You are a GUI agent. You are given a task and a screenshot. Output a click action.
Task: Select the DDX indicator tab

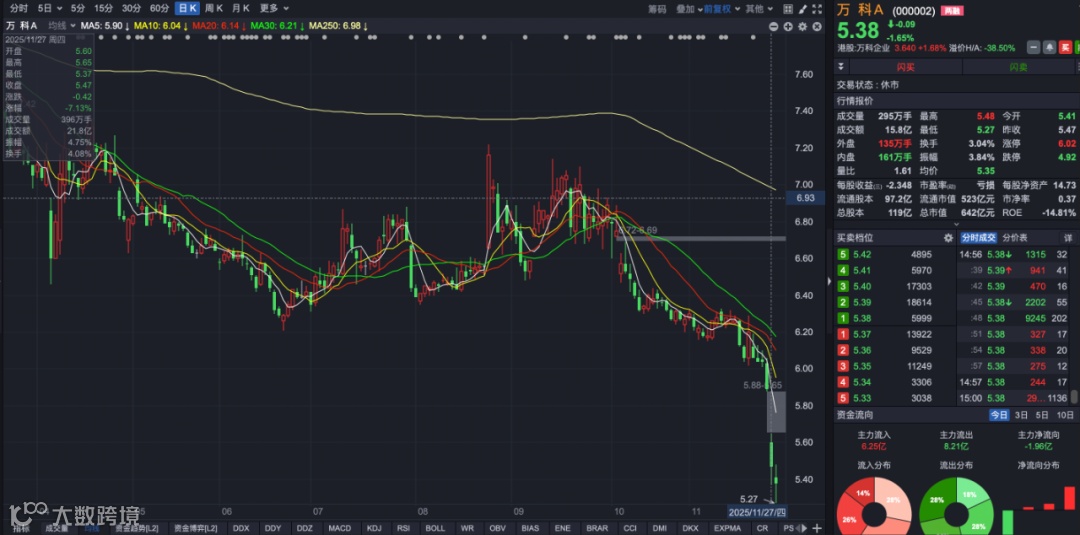pyautogui.click(x=241, y=528)
